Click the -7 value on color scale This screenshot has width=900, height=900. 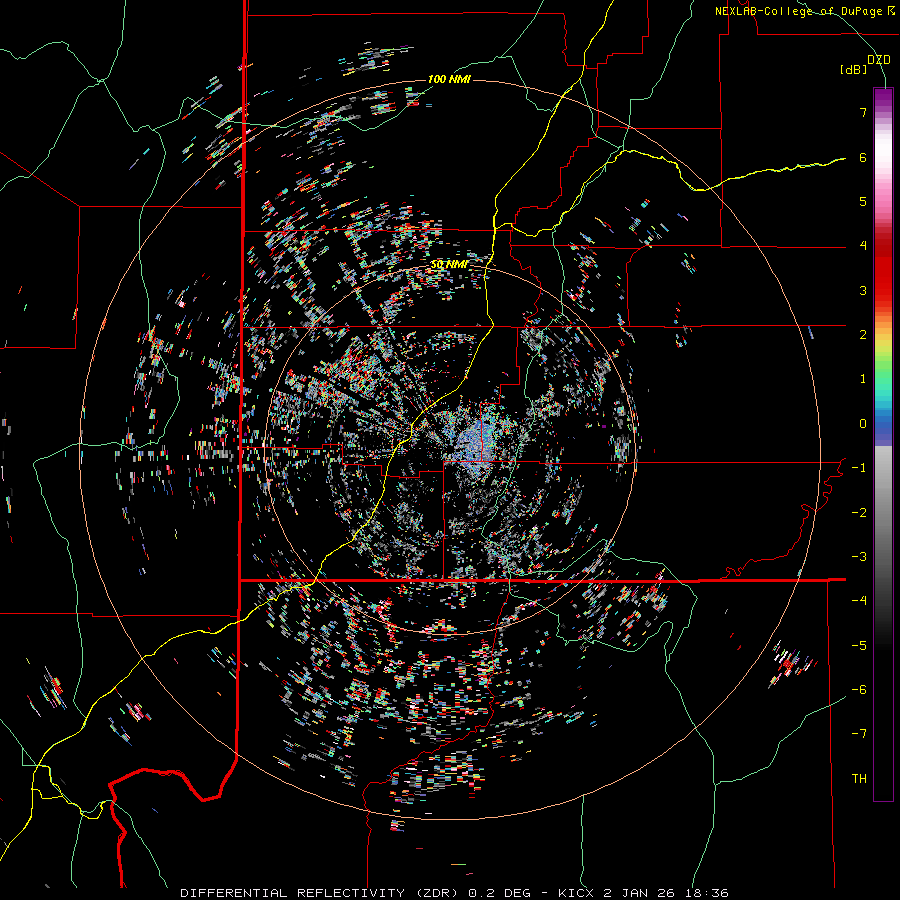[x=859, y=734]
